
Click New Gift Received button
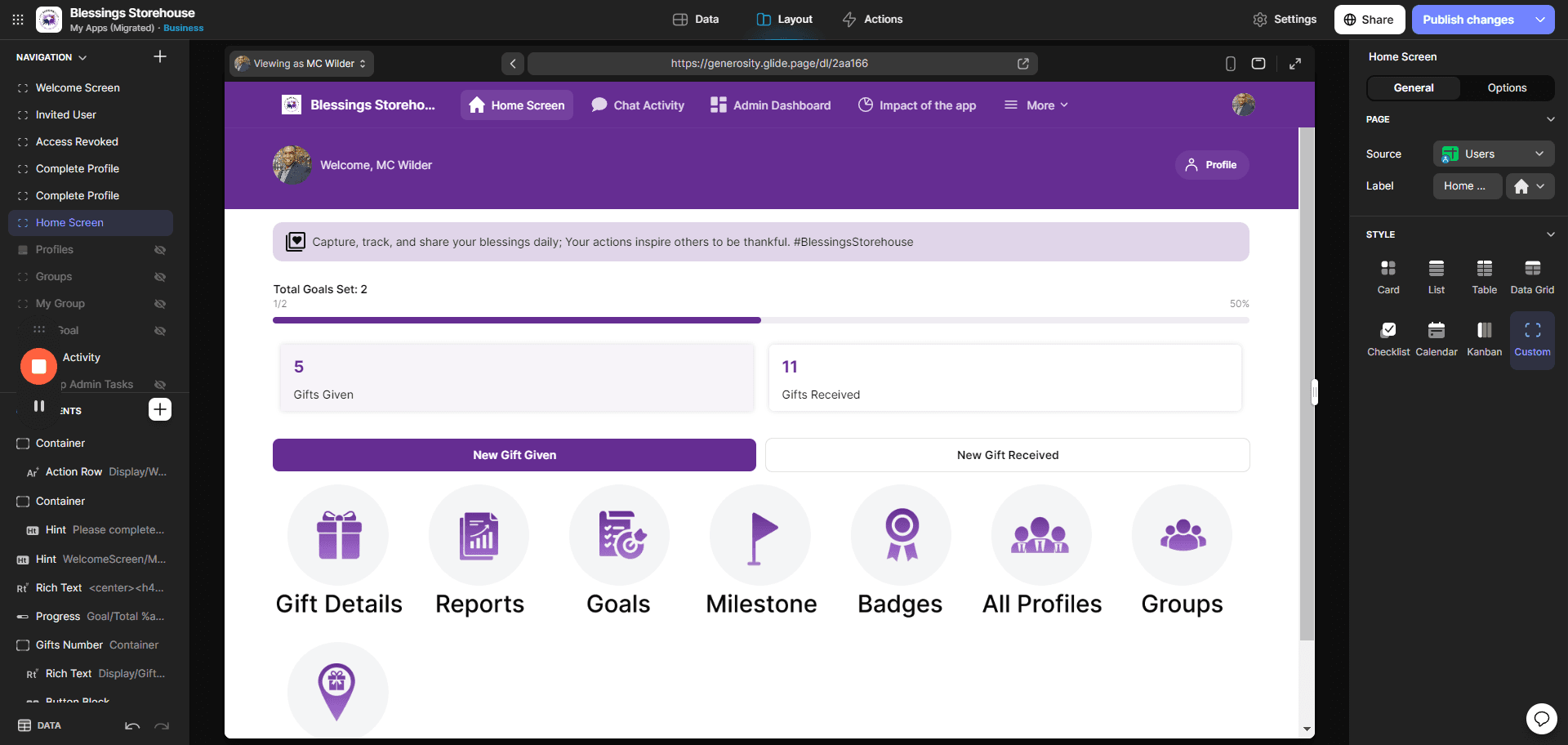point(1008,455)
